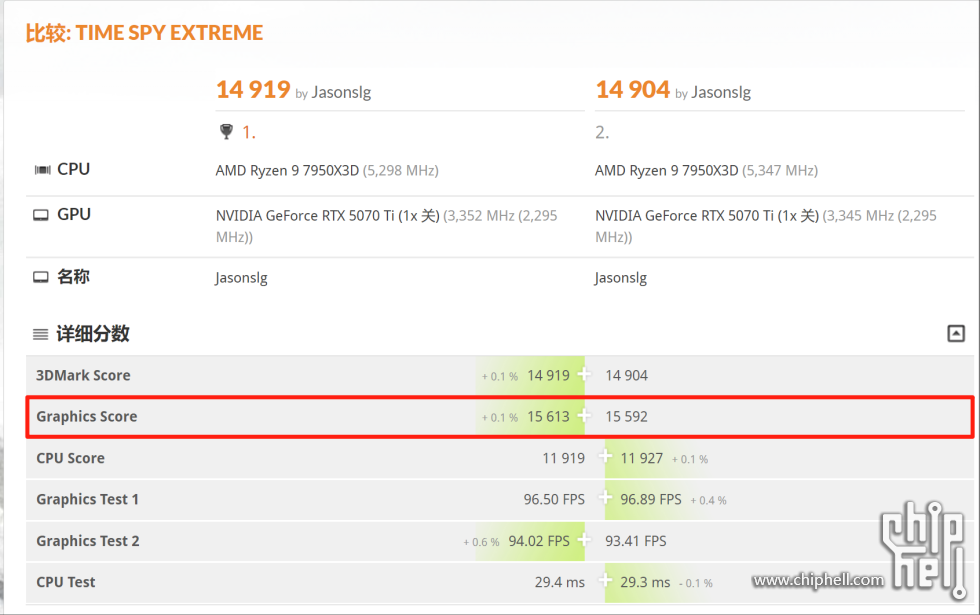Click Jasonslg name in second column 名称 row
Screen dimensions: 980x615
click(x=621, y=278)
